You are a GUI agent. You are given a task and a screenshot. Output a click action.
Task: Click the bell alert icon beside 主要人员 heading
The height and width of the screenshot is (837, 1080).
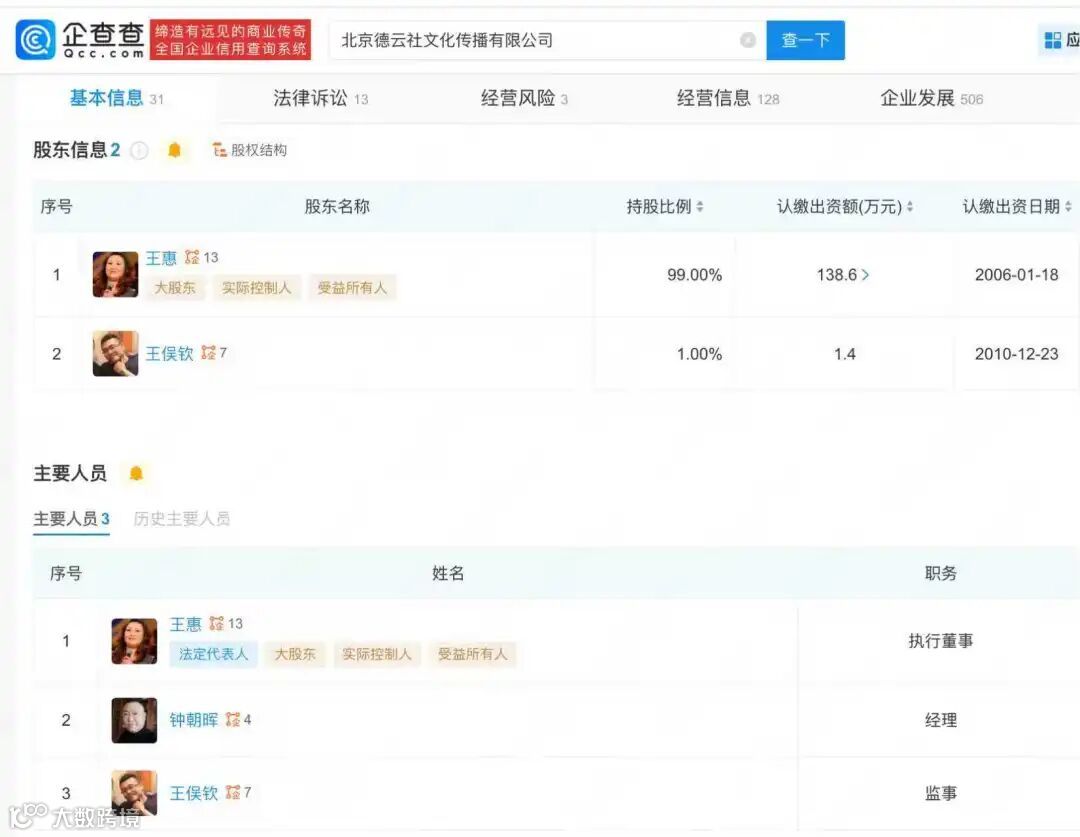136,473
